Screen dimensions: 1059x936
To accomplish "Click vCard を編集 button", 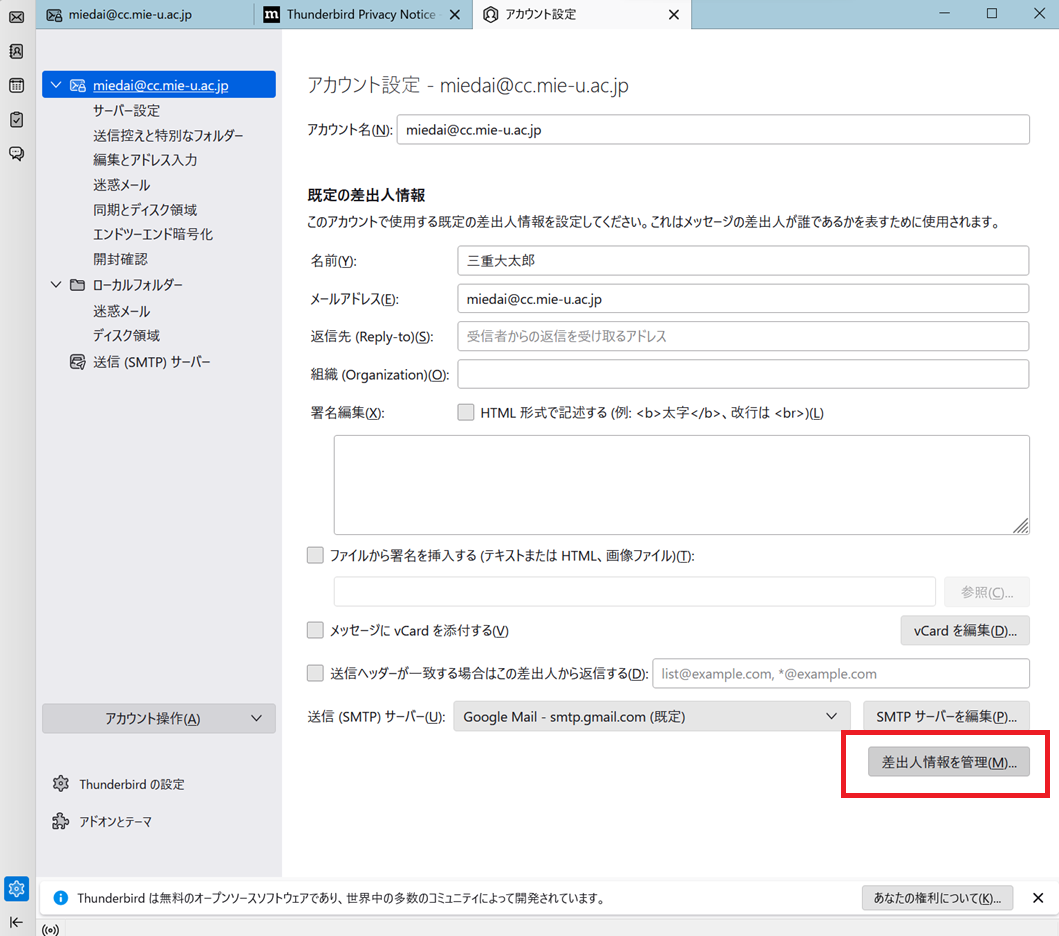I will pos(964,630).
